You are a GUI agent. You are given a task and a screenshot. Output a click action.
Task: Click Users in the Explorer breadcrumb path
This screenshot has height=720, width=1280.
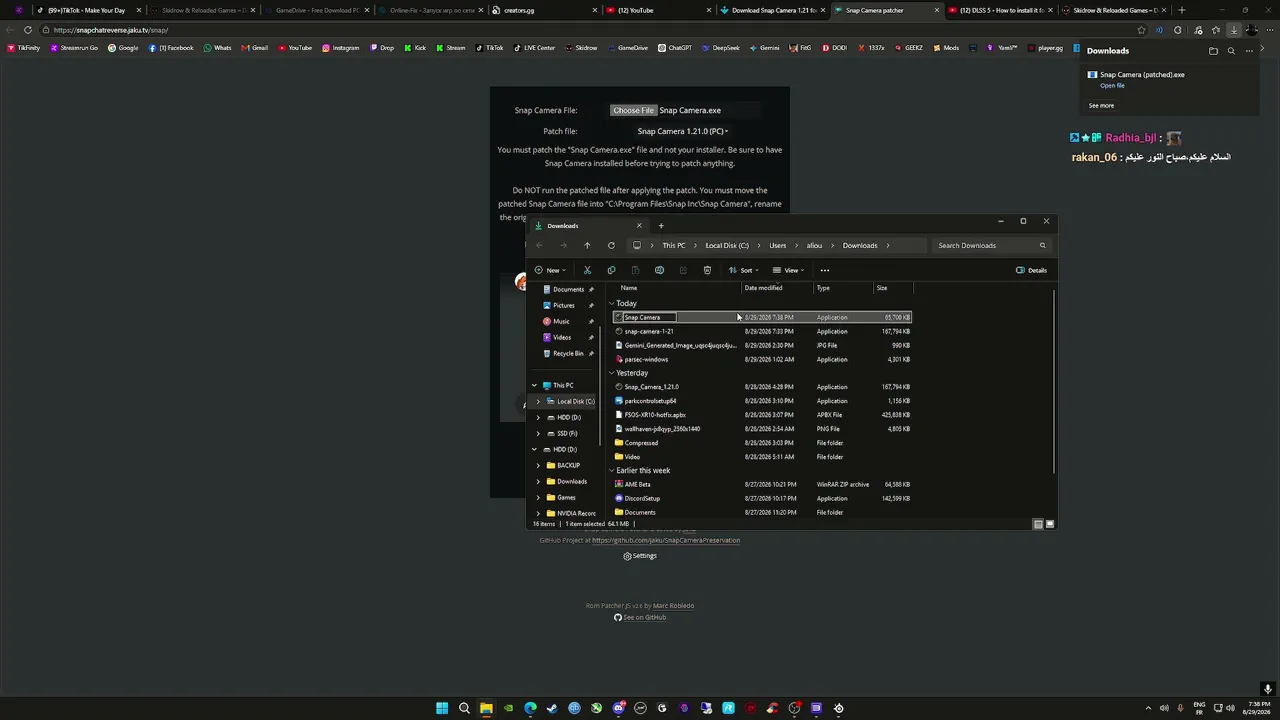pyautogui.click(x=777, y=245)
